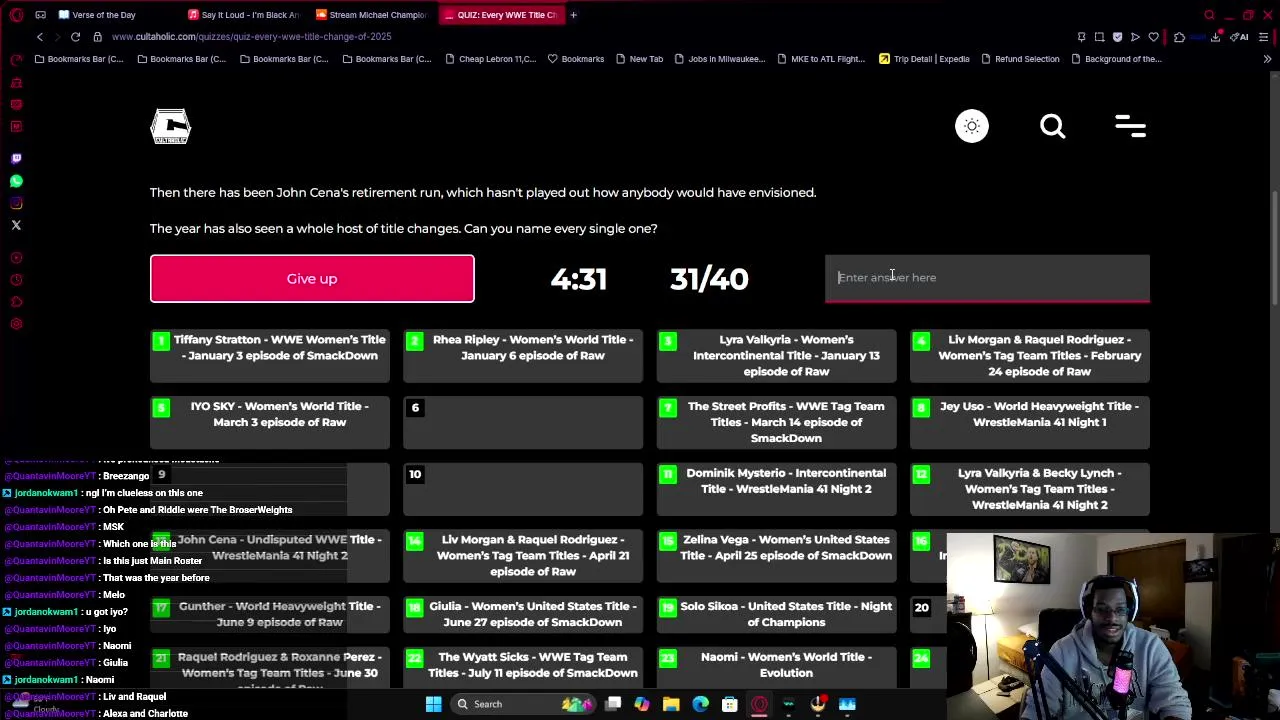1280x720 pixels.
Task: Select The Street Profits WWE Tag Team answer
Action: click(x=777, y=423)
